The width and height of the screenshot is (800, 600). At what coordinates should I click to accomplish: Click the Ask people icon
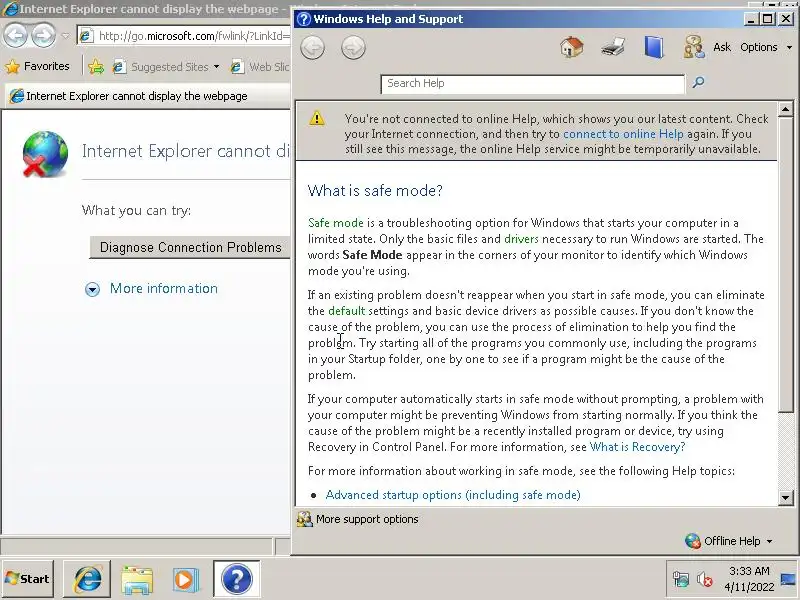point(694,47)
